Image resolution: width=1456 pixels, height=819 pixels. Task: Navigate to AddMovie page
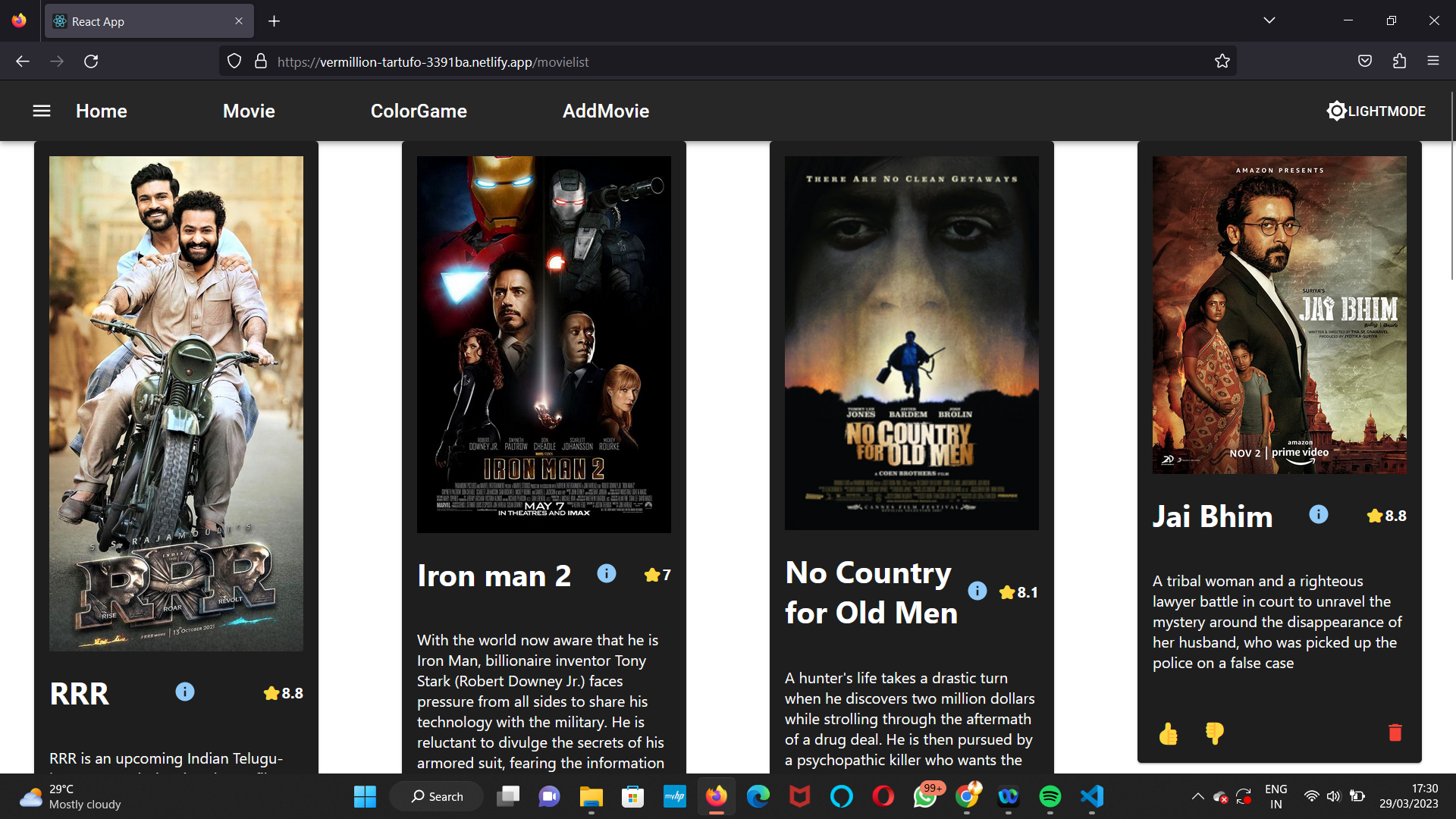(606, 111)
